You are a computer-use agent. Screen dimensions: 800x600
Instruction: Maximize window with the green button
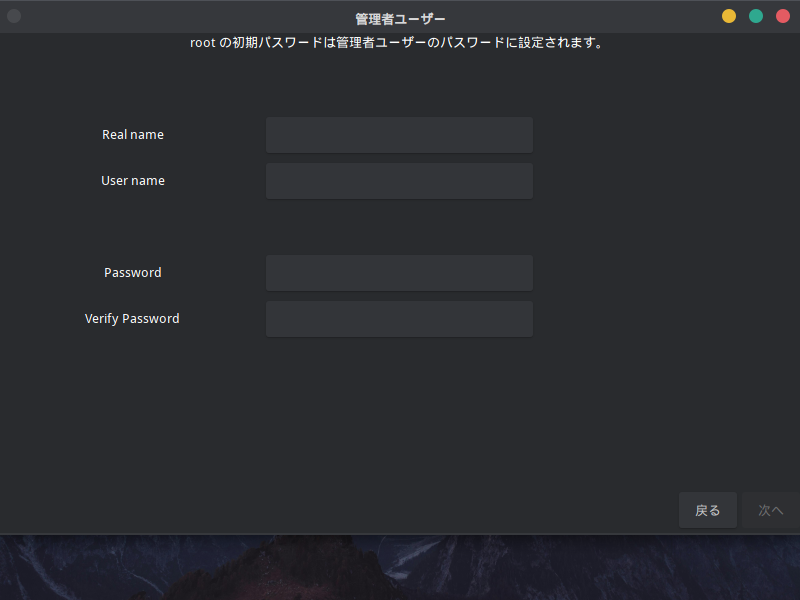tap(756, 16)
